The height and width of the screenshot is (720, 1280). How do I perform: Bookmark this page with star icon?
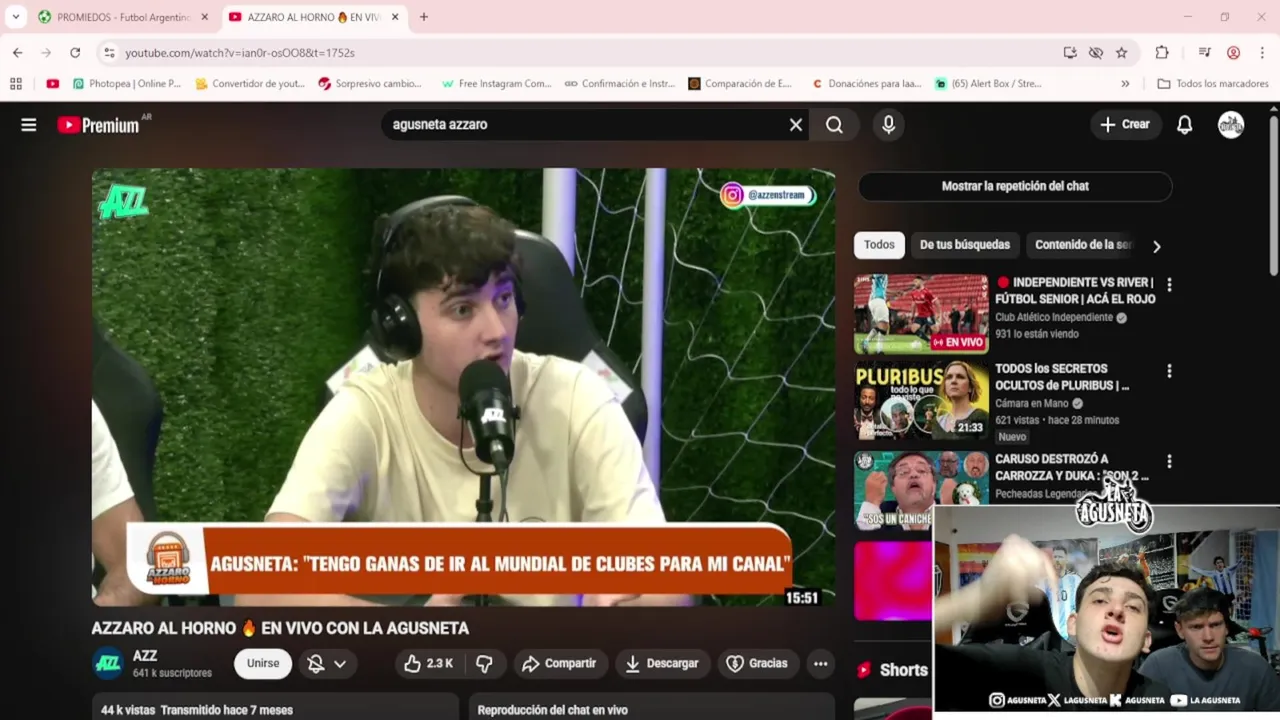click(x=1122, y=52)
